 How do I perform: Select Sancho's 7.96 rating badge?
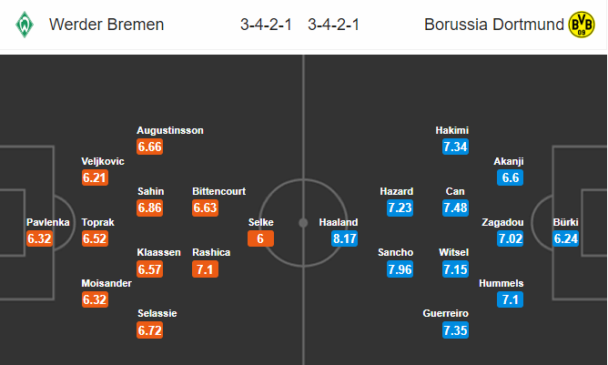tap(400, 269)
